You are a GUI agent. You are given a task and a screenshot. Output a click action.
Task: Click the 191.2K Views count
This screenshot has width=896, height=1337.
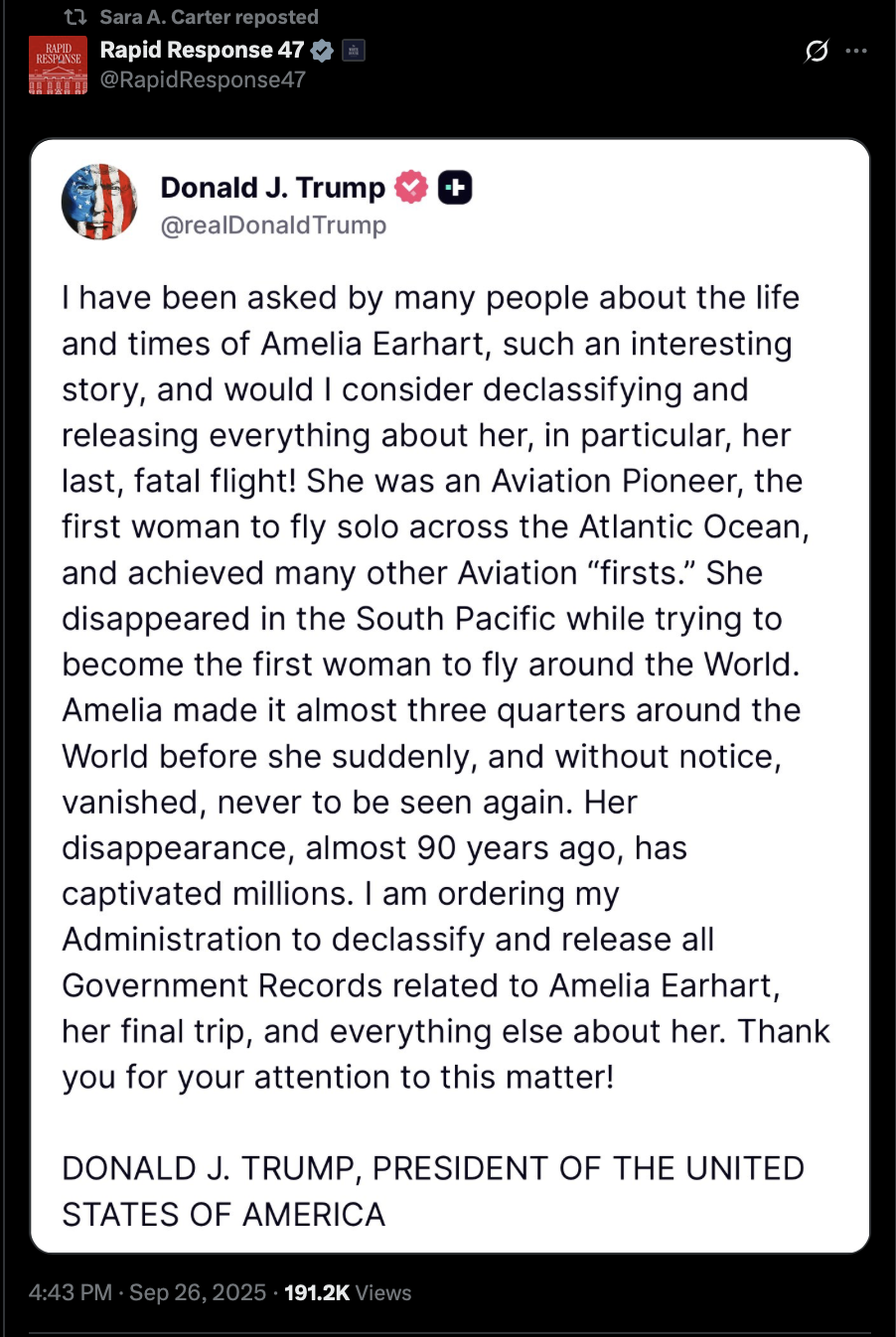(317, 1292)
